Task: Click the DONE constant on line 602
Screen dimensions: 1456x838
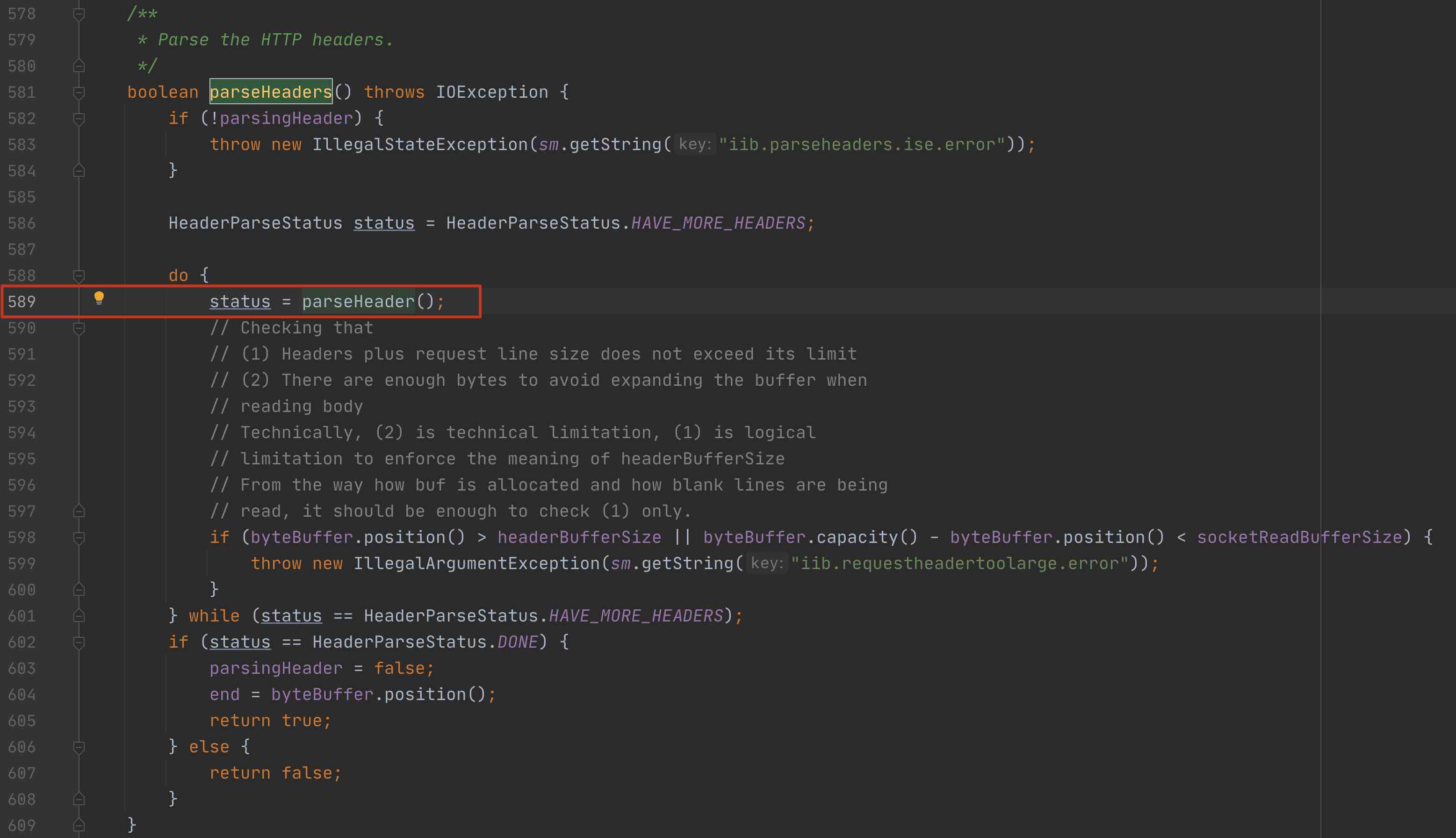Action: [x=518, y=643]
